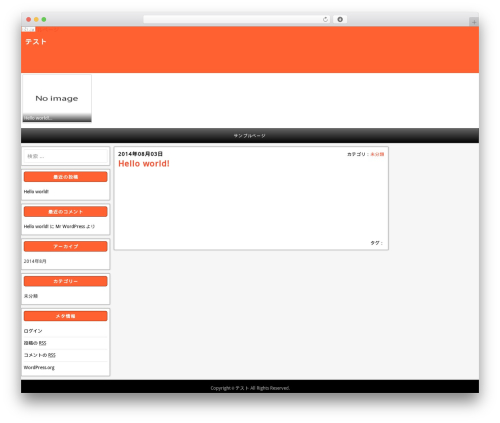The image size is (500, 423).
Task: Click the green fullscreen dot
Action: (44, 19)
